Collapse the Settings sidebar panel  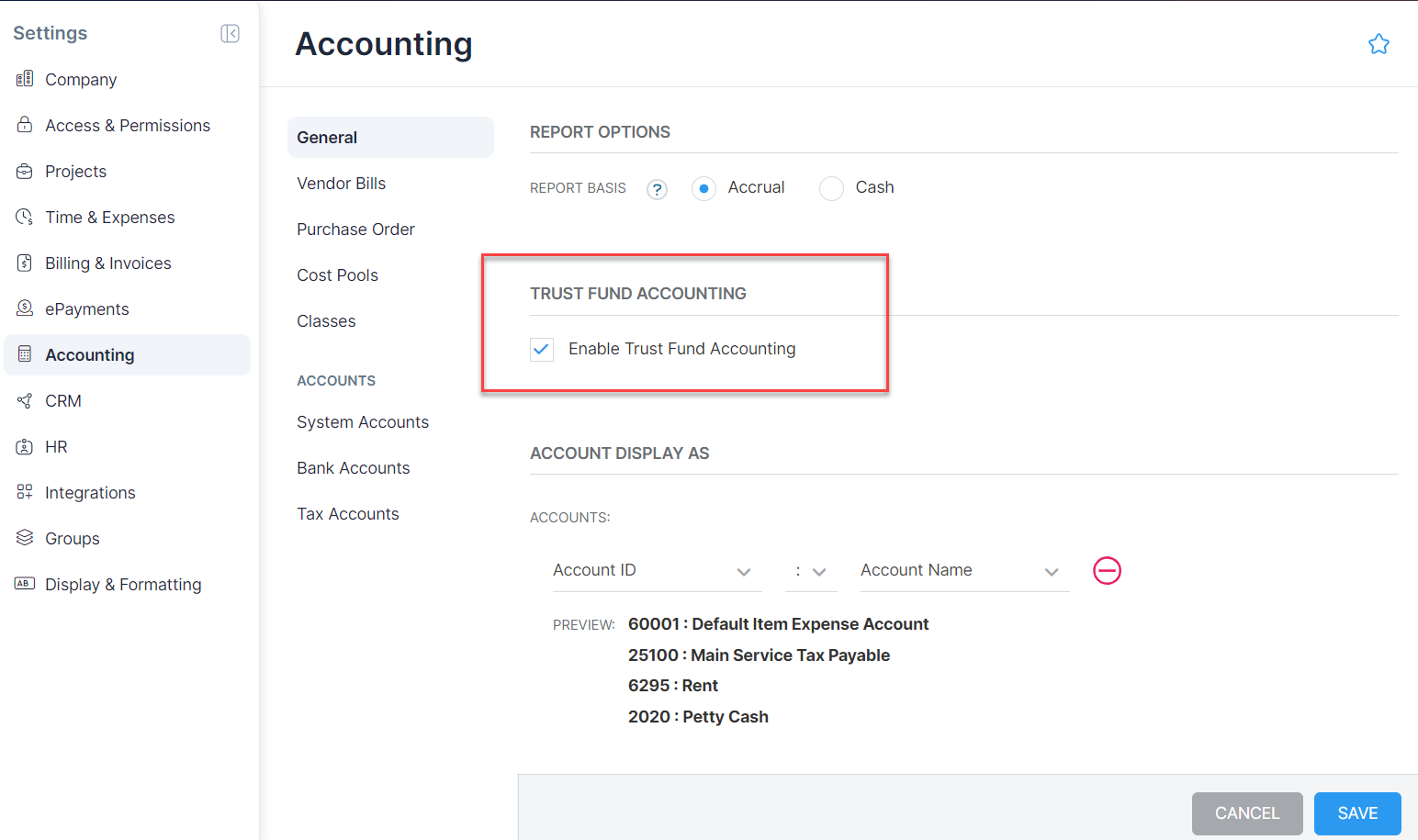point(230,33)
